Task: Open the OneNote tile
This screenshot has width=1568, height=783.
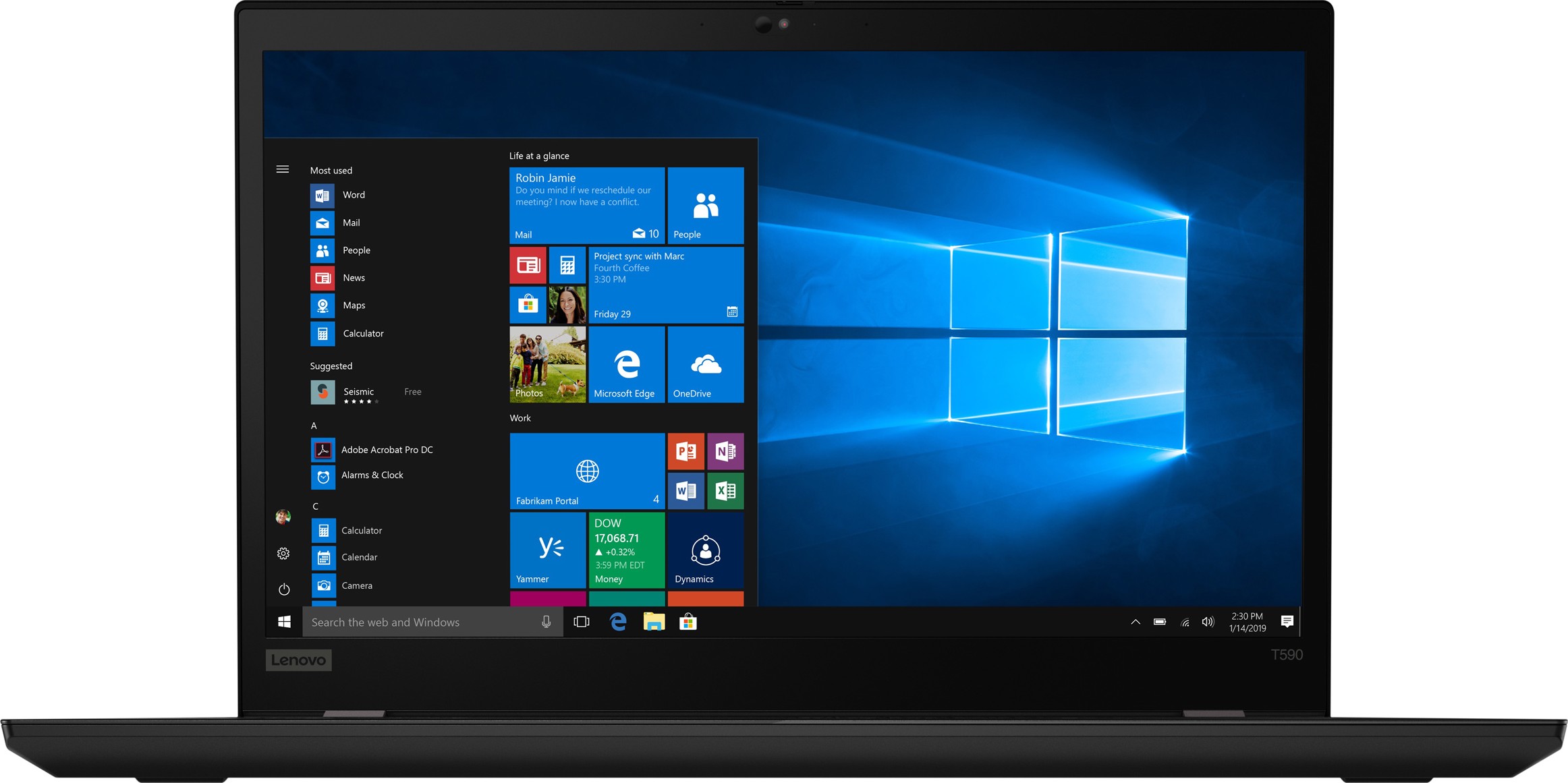Action: 725,451
